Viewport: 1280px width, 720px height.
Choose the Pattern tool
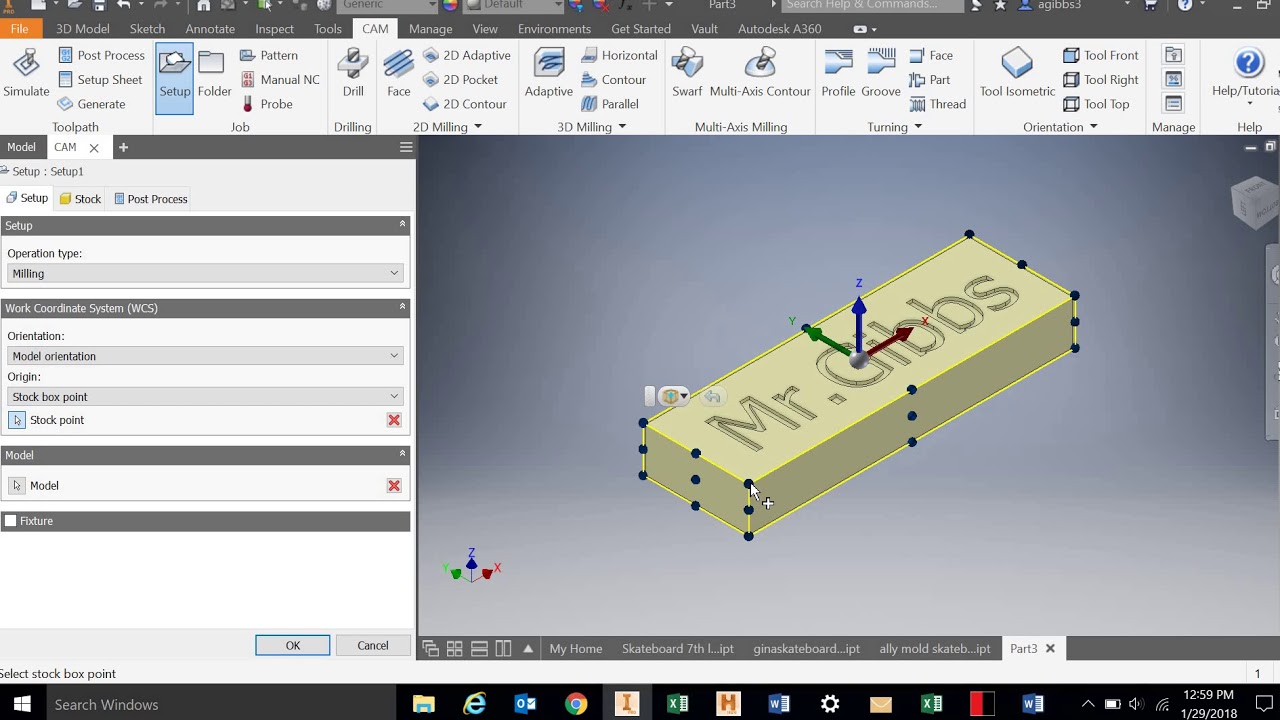coord(269,55)
